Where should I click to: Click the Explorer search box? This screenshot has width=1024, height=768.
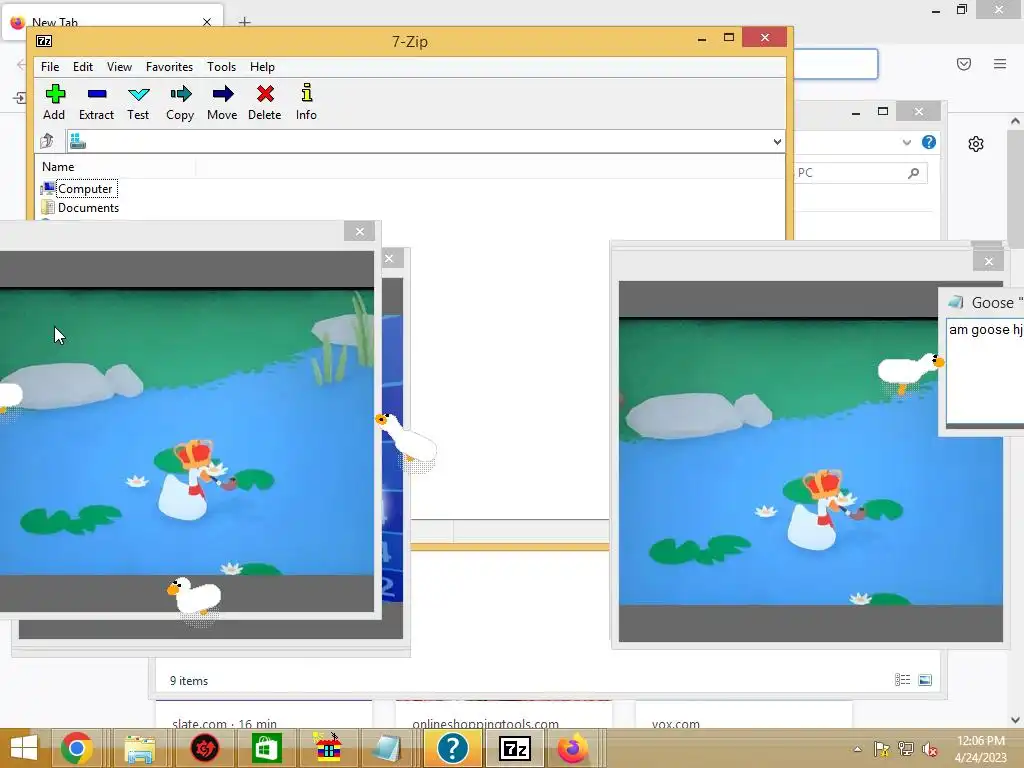tap(861, 172)
